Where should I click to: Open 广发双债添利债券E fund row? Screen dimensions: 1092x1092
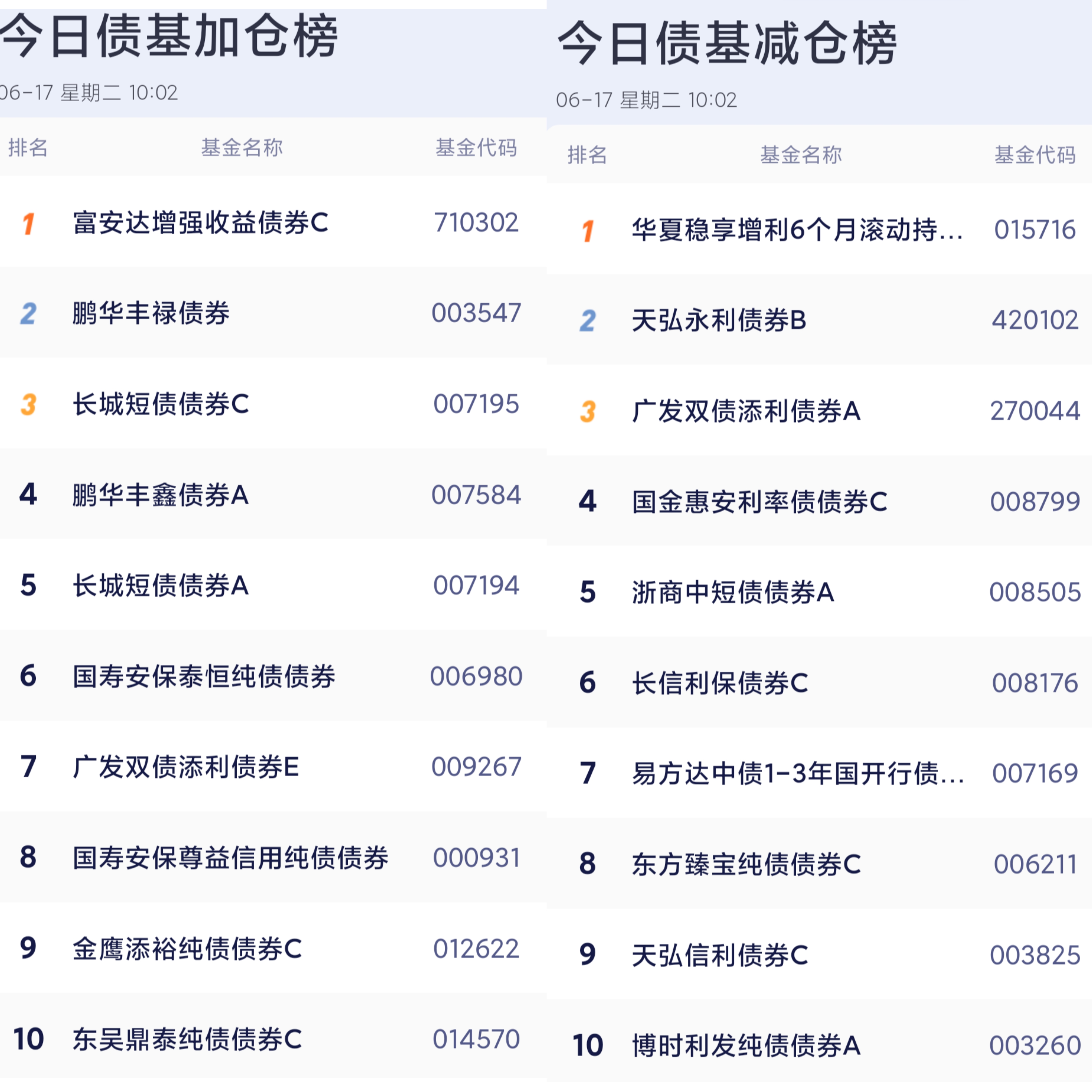(273, 767)
